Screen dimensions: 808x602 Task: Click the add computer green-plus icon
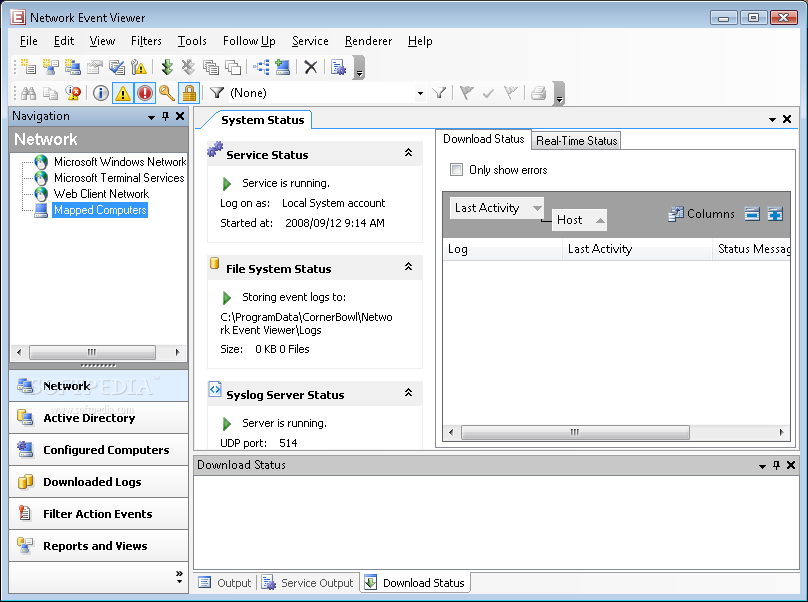[283, 67]
